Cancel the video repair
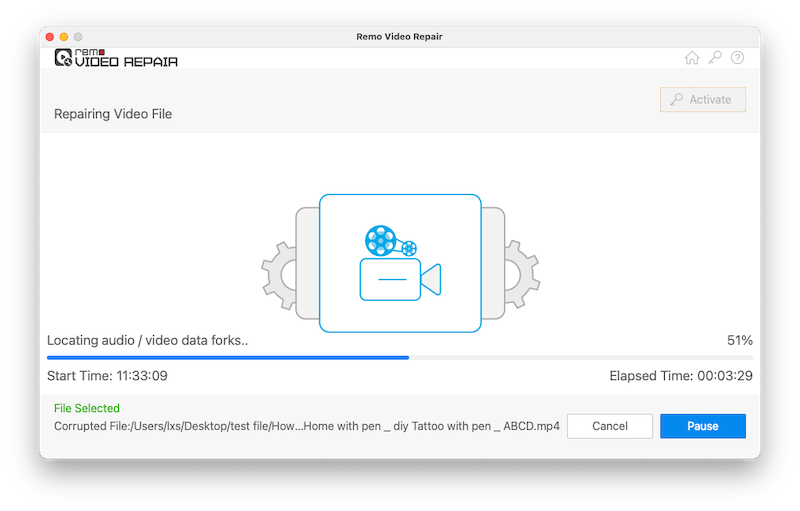Image resolution: width=800 pixels, height=511 pixels. (x=610, y=426)
